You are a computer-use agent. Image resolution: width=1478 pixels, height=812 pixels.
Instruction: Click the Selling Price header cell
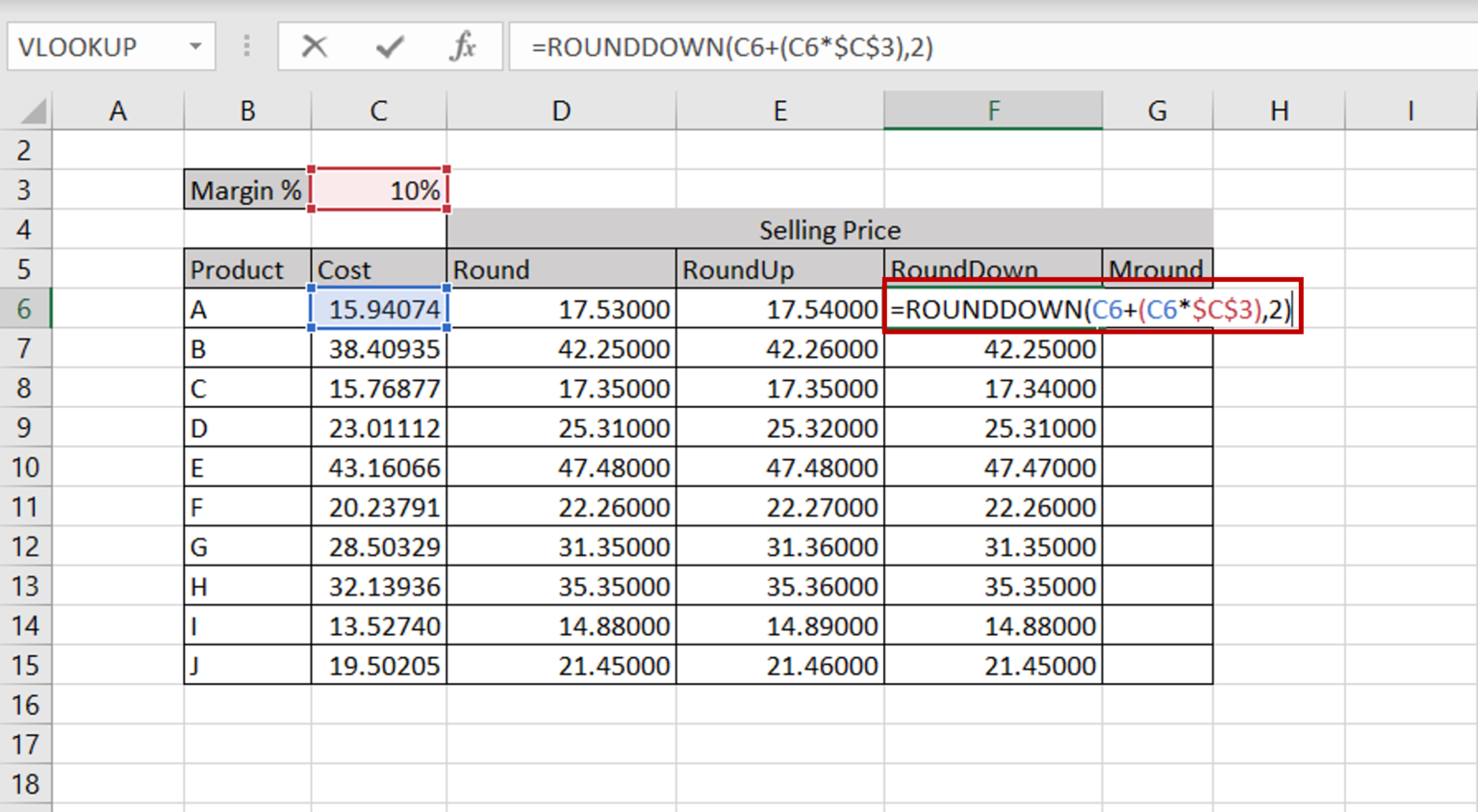(829, 229)
